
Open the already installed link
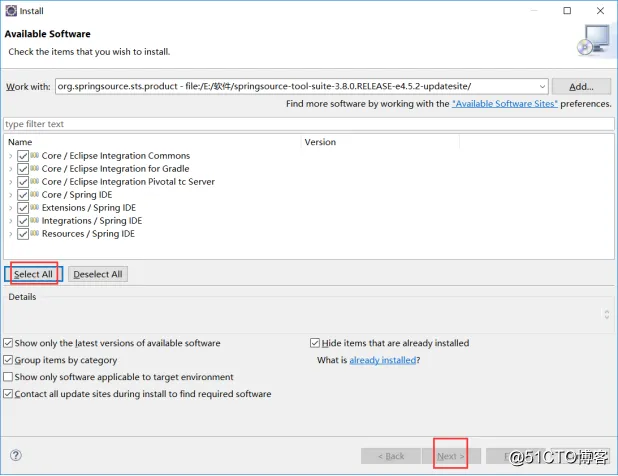(383, 360)
